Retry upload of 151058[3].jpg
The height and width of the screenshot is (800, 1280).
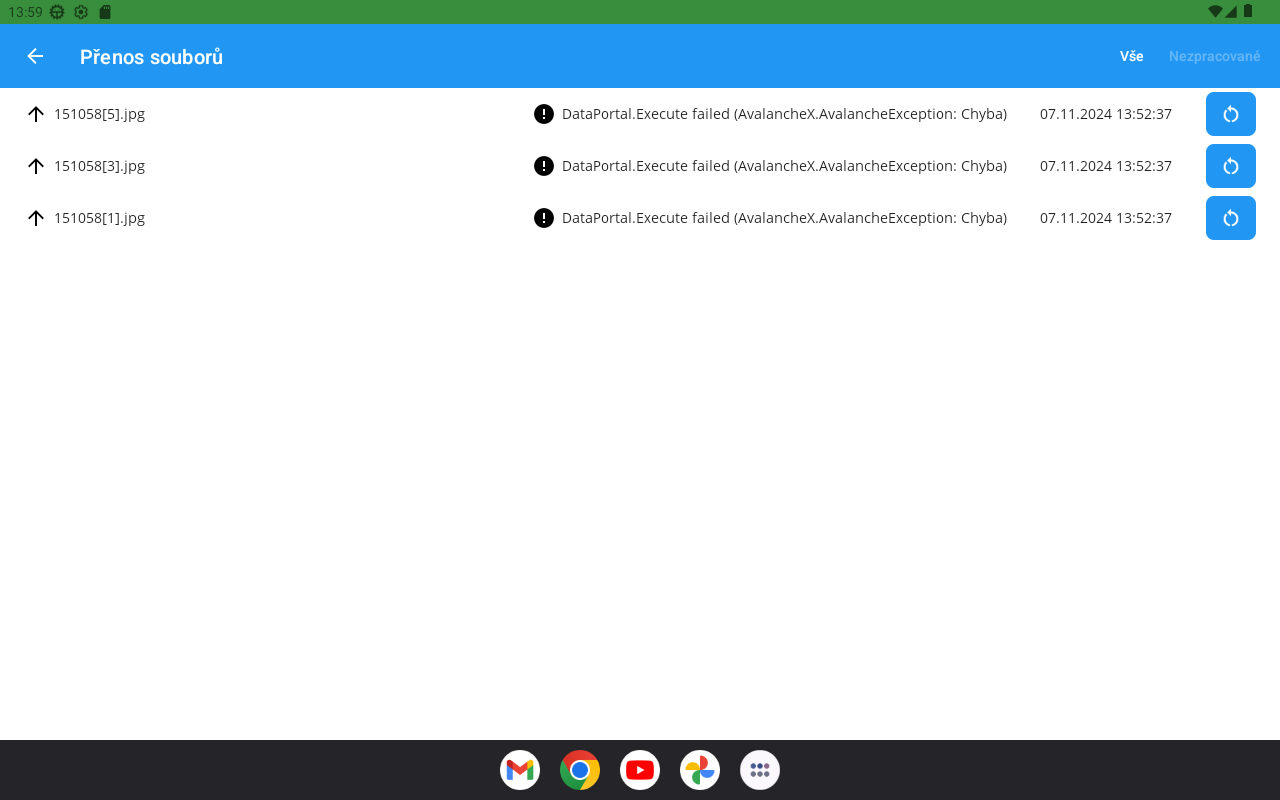click(x=1230, y=166)
